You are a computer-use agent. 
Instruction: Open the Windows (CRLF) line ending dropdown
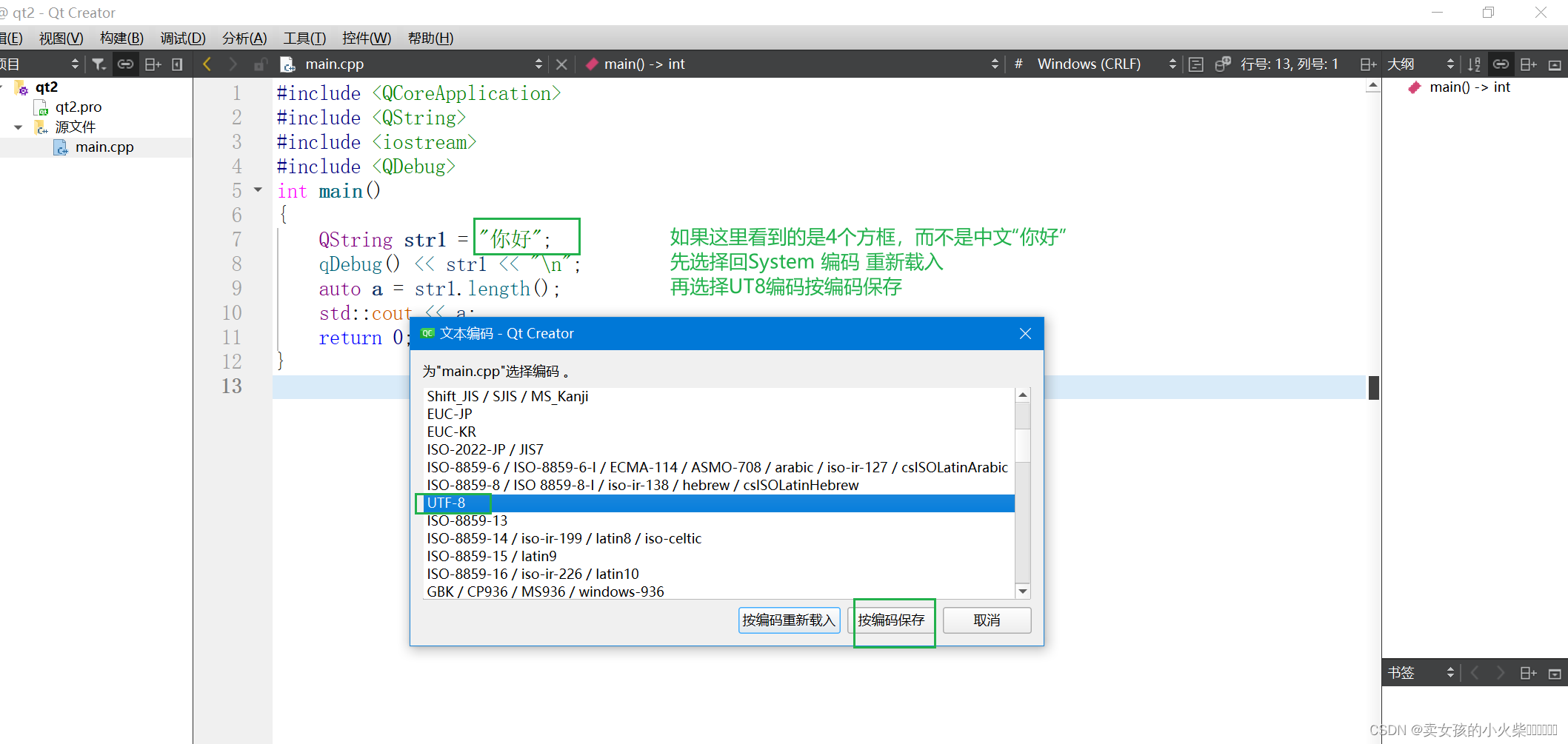[x=1171, y=64]
